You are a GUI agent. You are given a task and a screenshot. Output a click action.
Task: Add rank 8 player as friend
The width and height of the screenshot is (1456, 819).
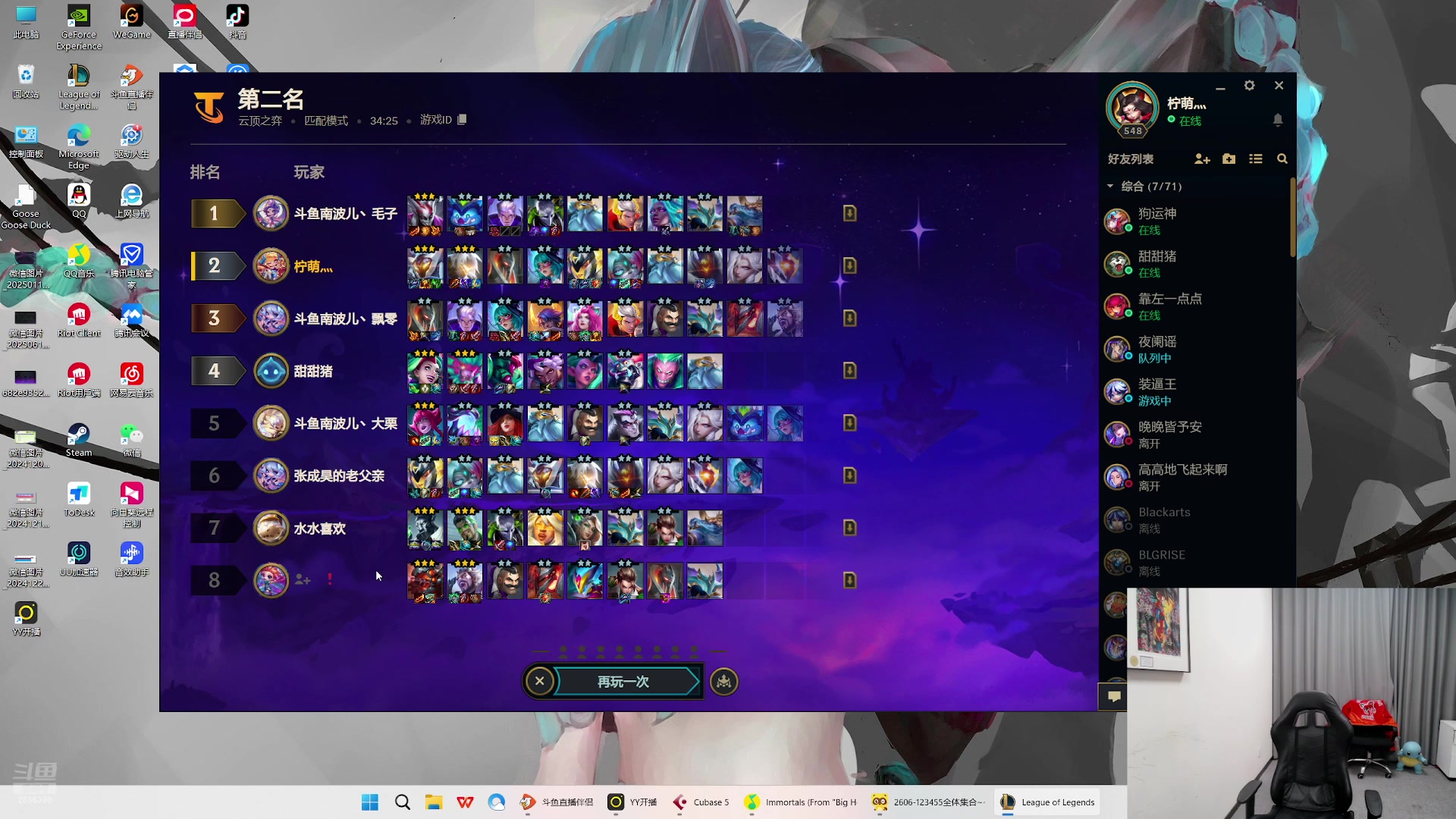click(303, 579)
